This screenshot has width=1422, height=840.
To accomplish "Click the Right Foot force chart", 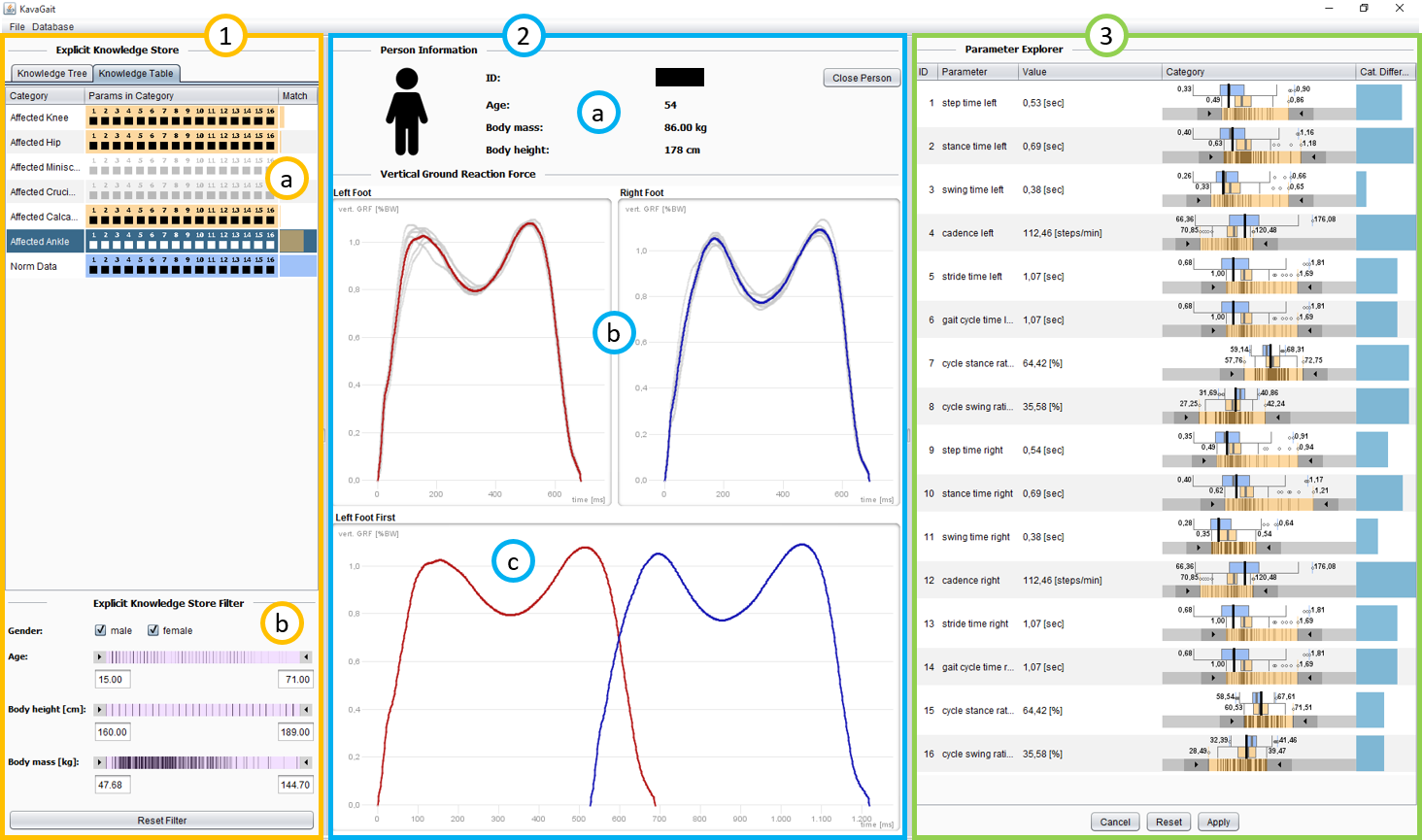I will 759,353.
